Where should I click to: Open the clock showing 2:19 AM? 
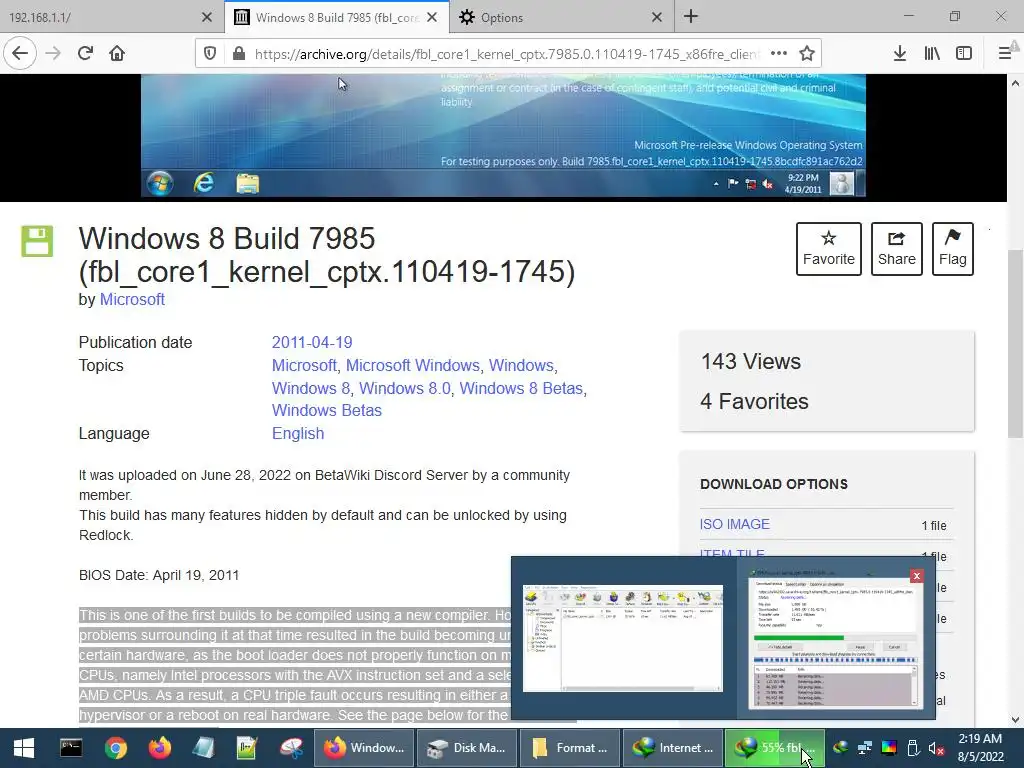point(981,748)
